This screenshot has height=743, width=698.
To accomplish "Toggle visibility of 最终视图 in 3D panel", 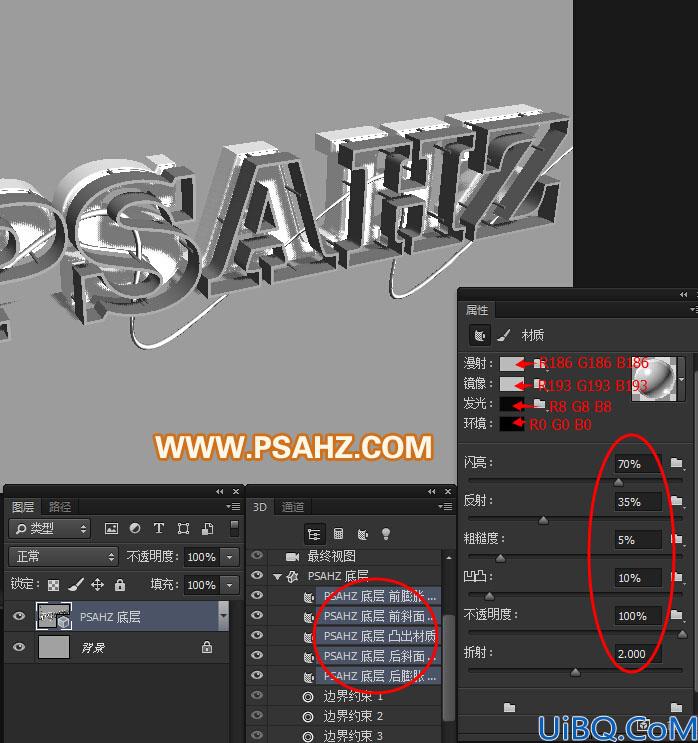I will (x=257, y=555).
